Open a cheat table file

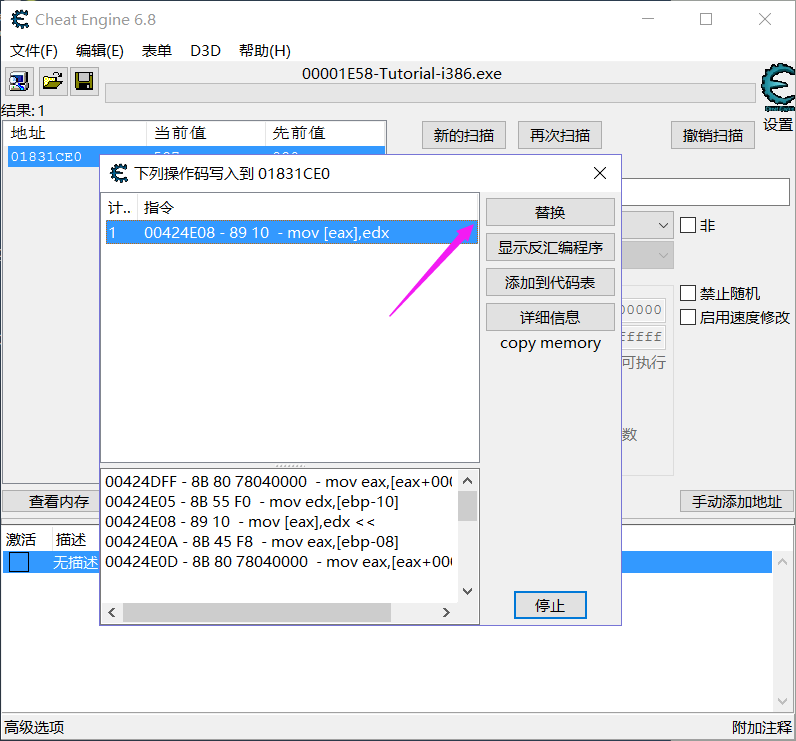tap(52, 81)
